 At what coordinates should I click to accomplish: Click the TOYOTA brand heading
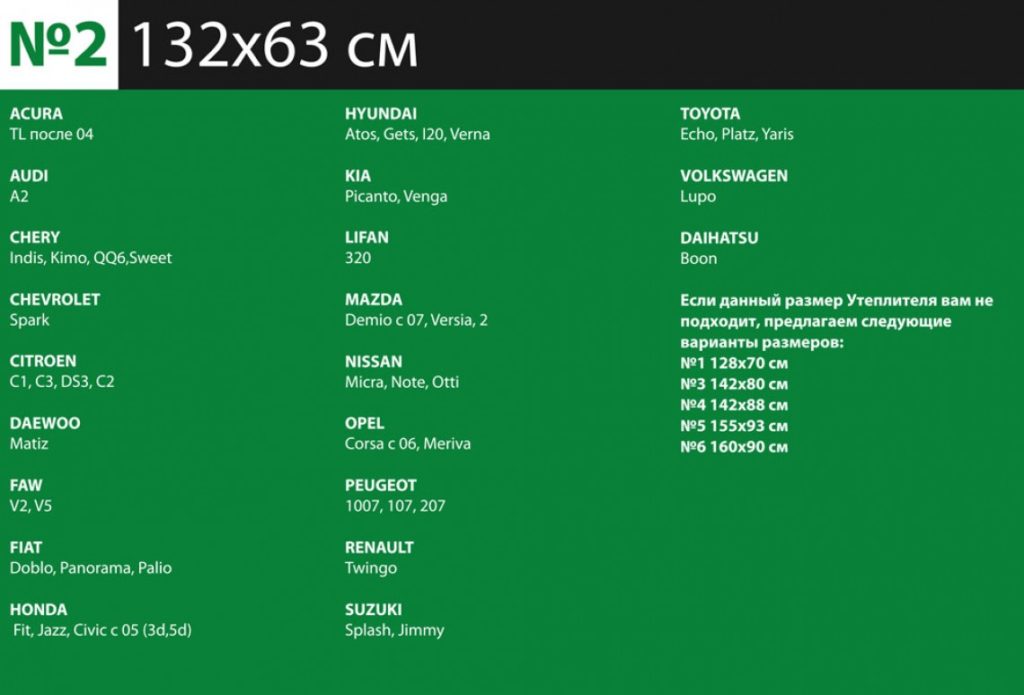click(710, 114)
